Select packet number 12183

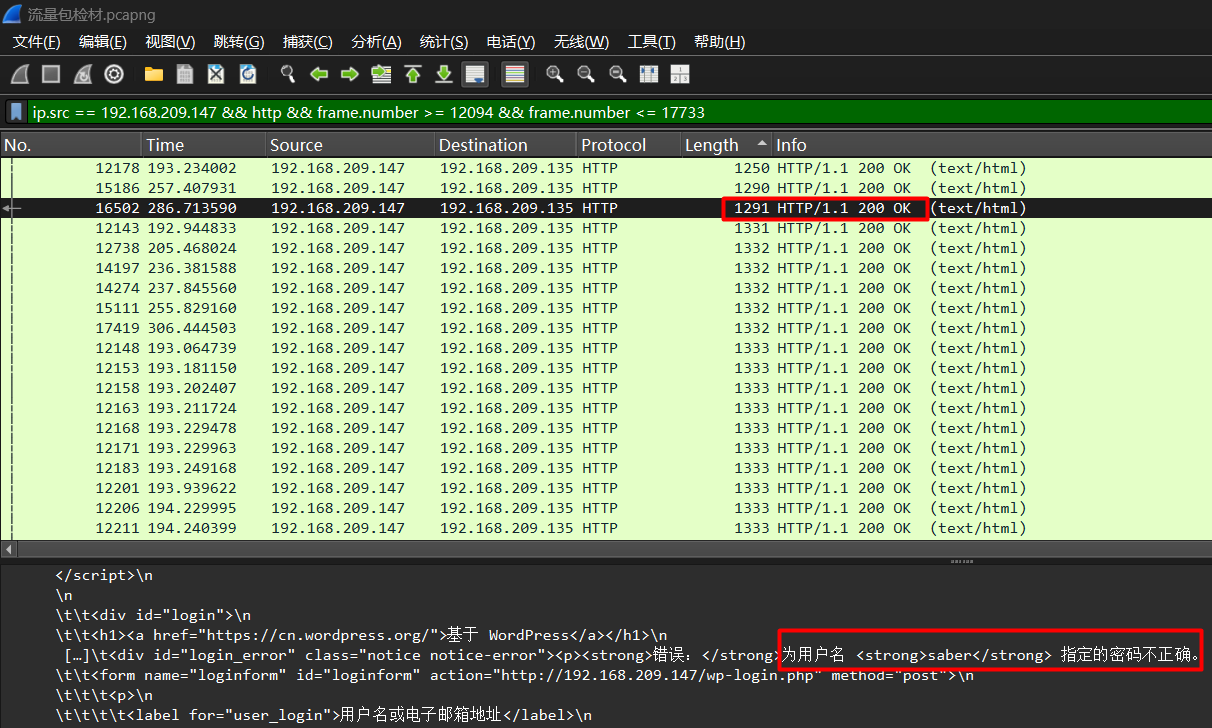606,468
